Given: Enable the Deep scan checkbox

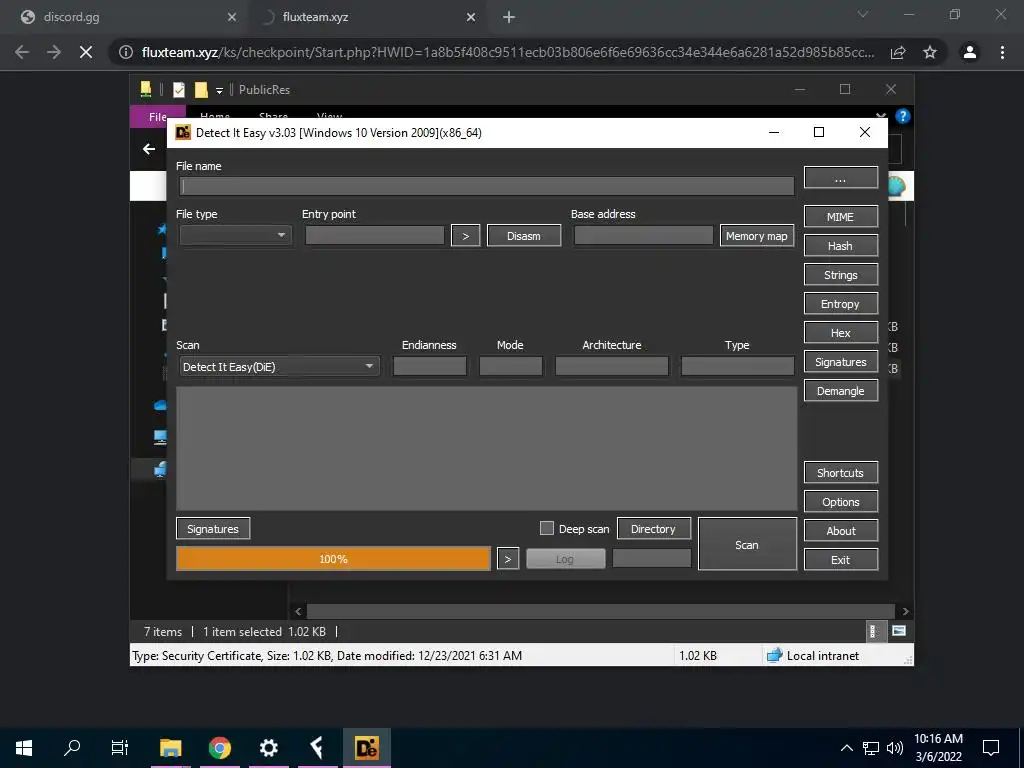Looking at the screenshot, I should tap(547, 528).
